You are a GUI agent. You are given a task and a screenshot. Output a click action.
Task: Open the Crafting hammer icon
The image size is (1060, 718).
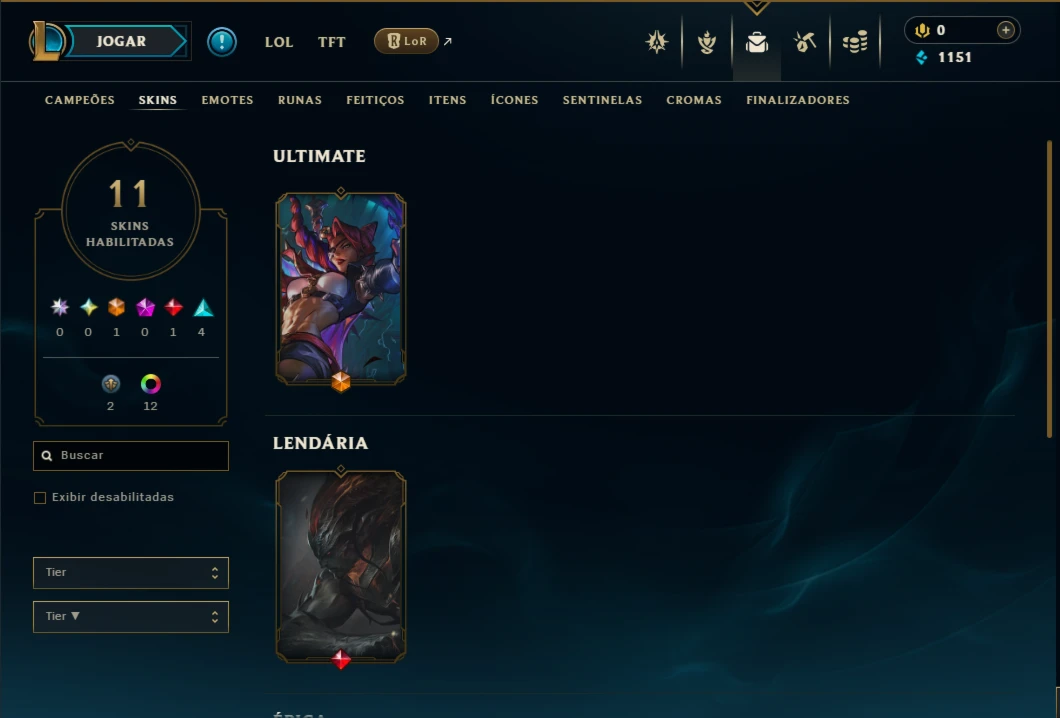point(804,43)
